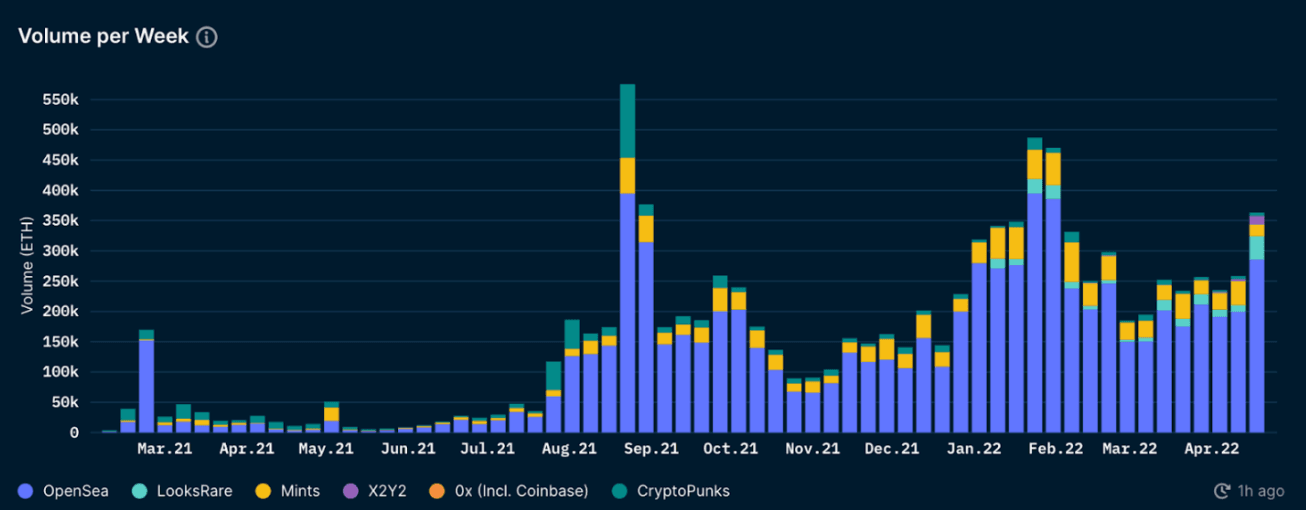Click the info icon beside Volume per Week

click(207, 38)
